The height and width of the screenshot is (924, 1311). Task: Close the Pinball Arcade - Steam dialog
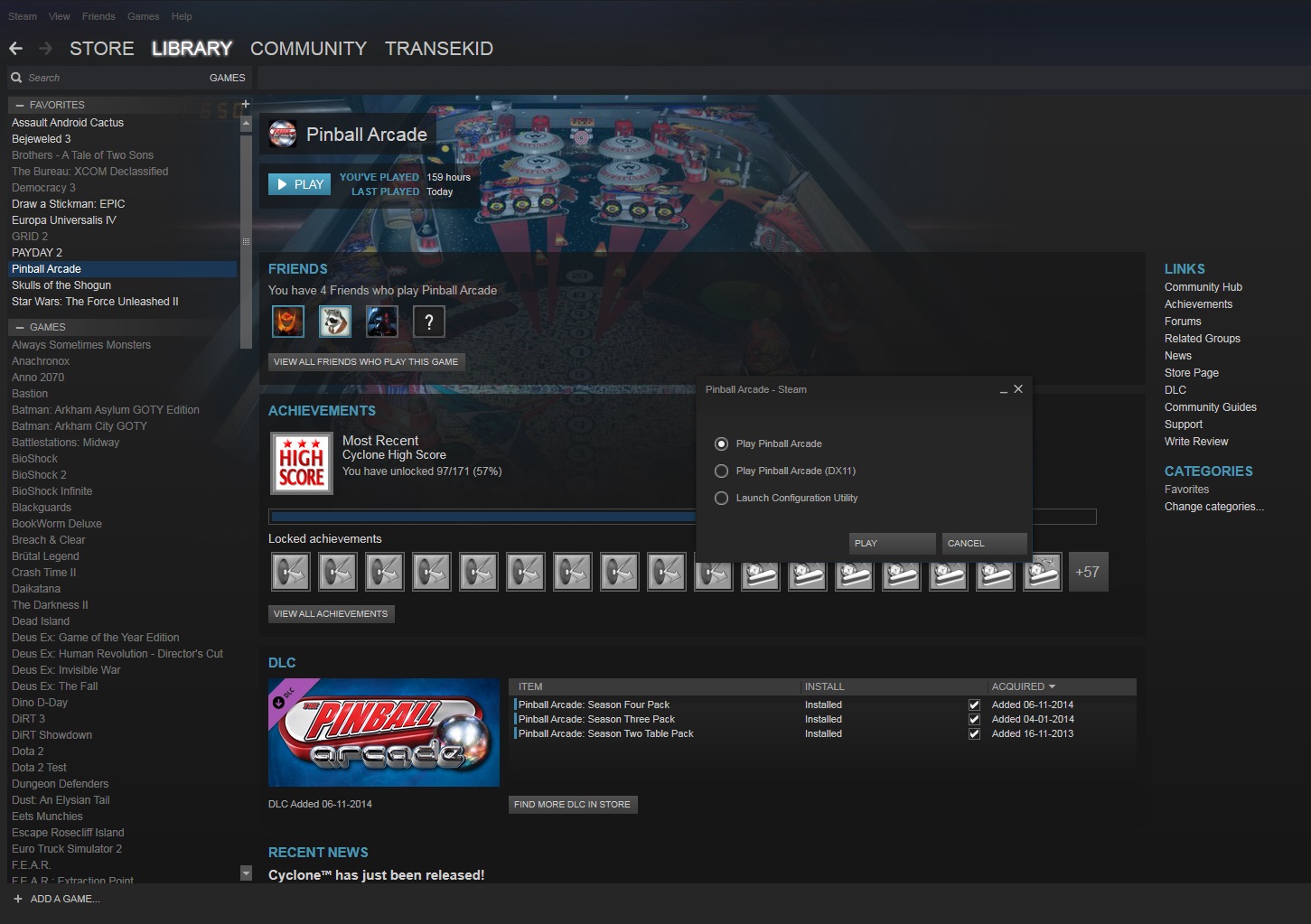tap(1018, 389)
